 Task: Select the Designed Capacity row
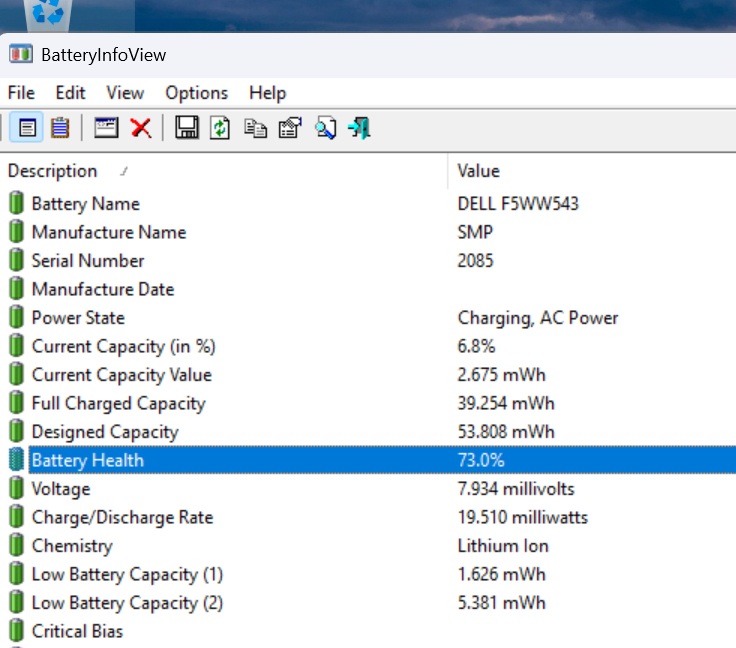click(x=368, y=431)
